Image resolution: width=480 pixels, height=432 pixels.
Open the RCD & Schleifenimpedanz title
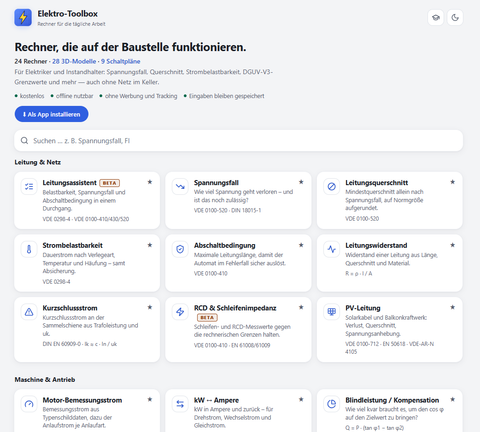click(x=235, y=308)
